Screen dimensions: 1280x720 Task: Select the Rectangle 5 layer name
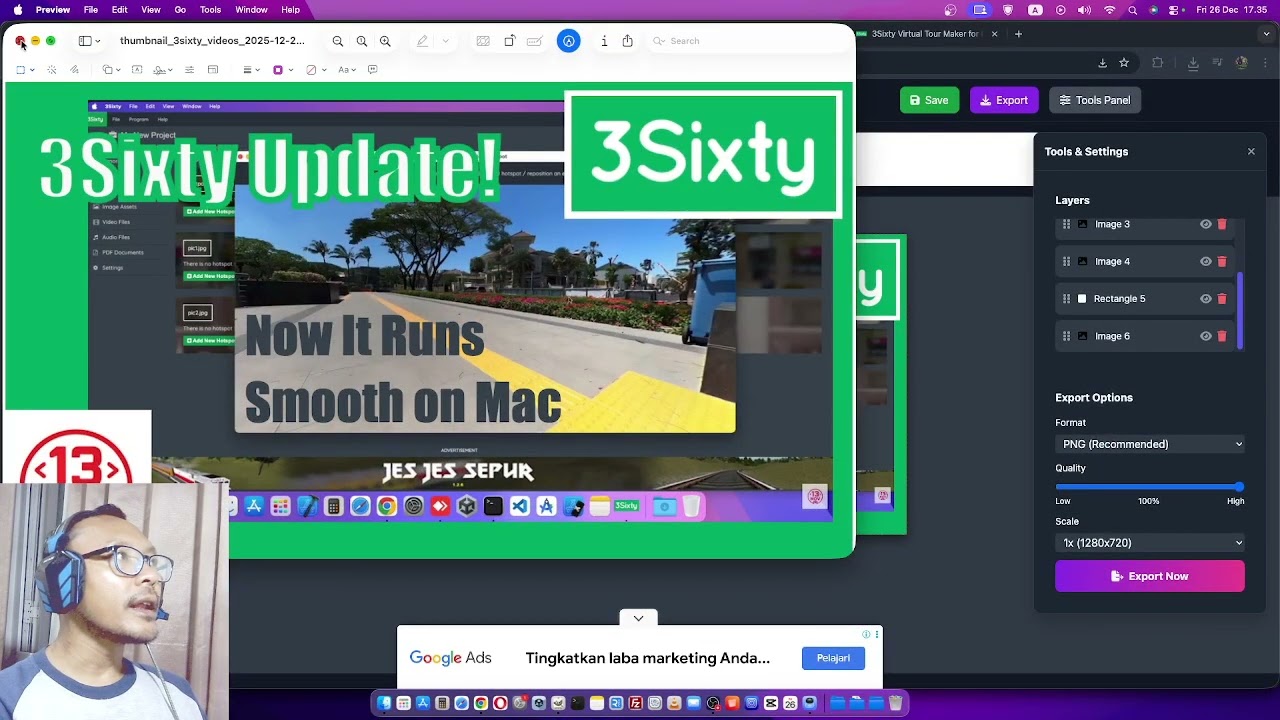1119,299
